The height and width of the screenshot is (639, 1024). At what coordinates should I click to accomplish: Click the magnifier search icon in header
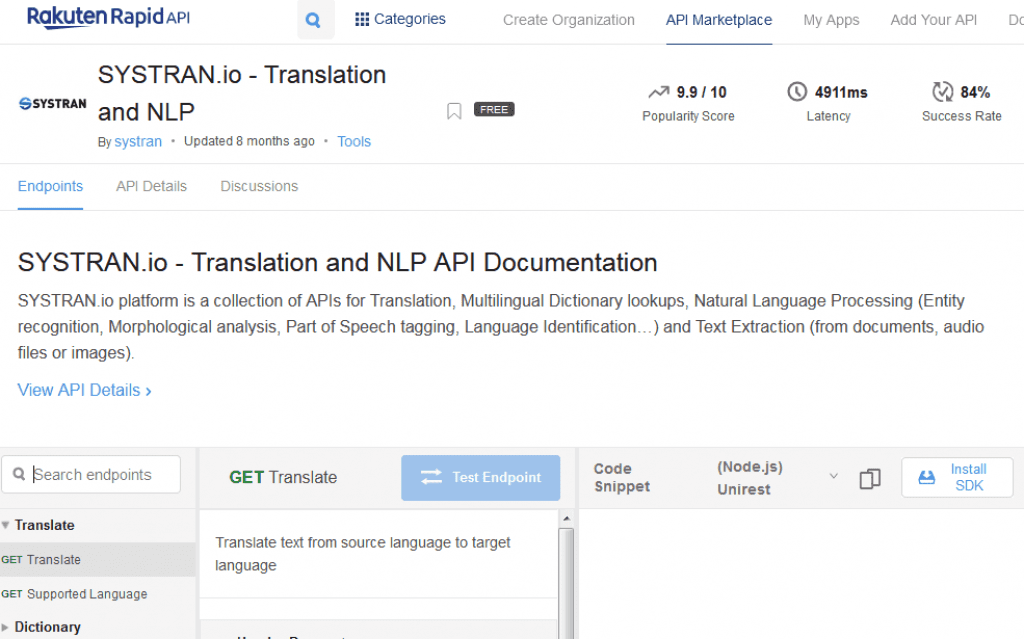tap(314, 20)
